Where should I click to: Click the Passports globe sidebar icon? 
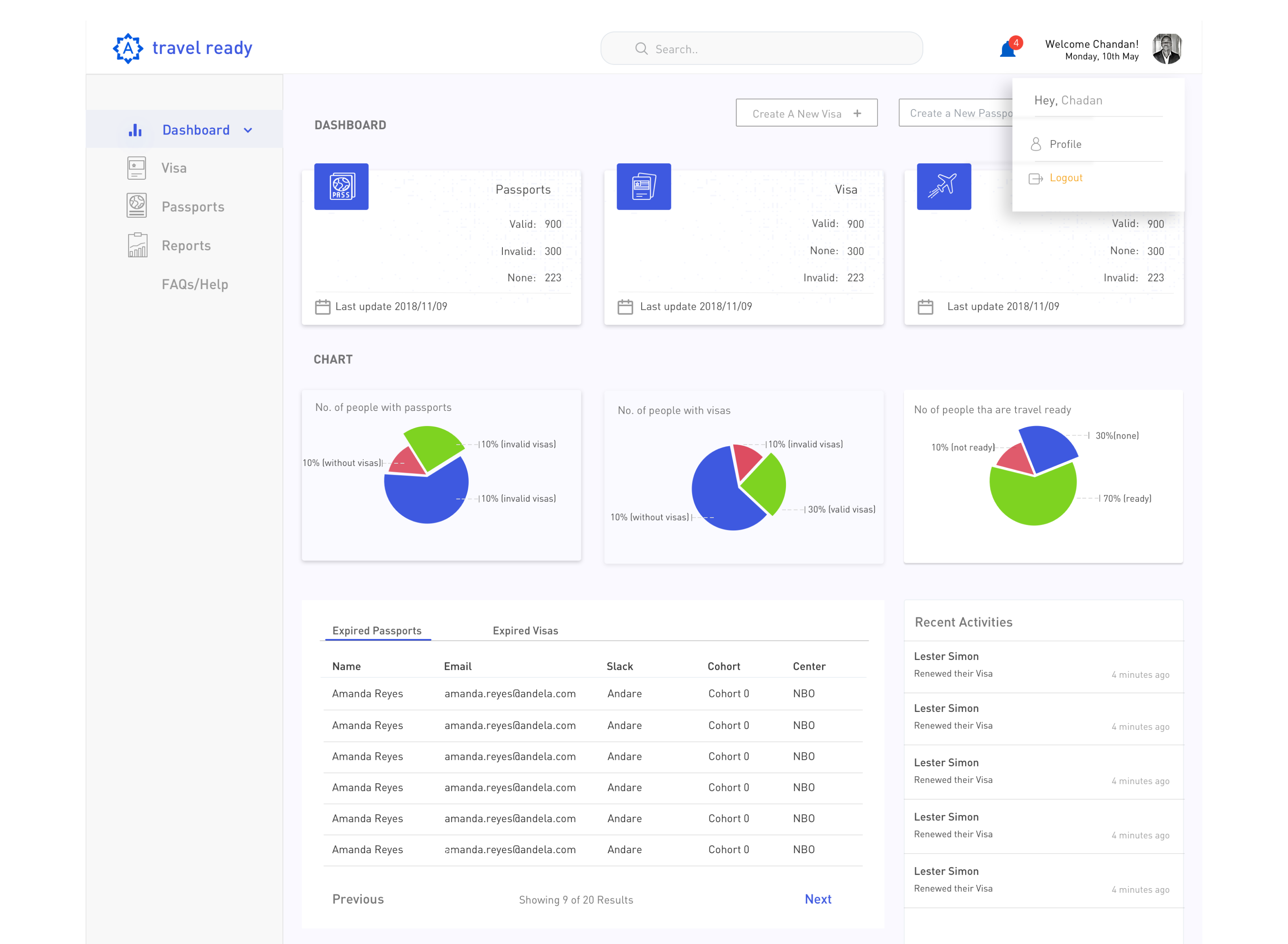click(x=136, y=206)
